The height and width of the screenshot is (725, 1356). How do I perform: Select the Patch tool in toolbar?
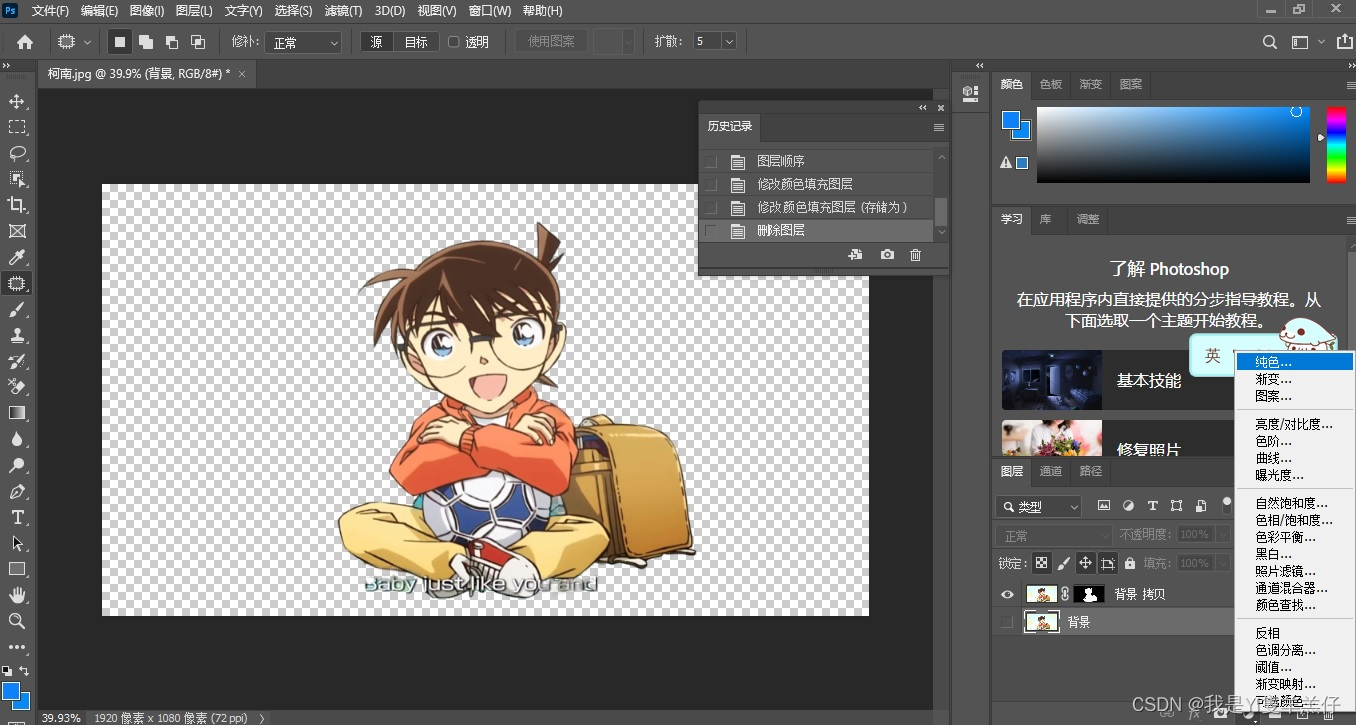tap(17, 284)
